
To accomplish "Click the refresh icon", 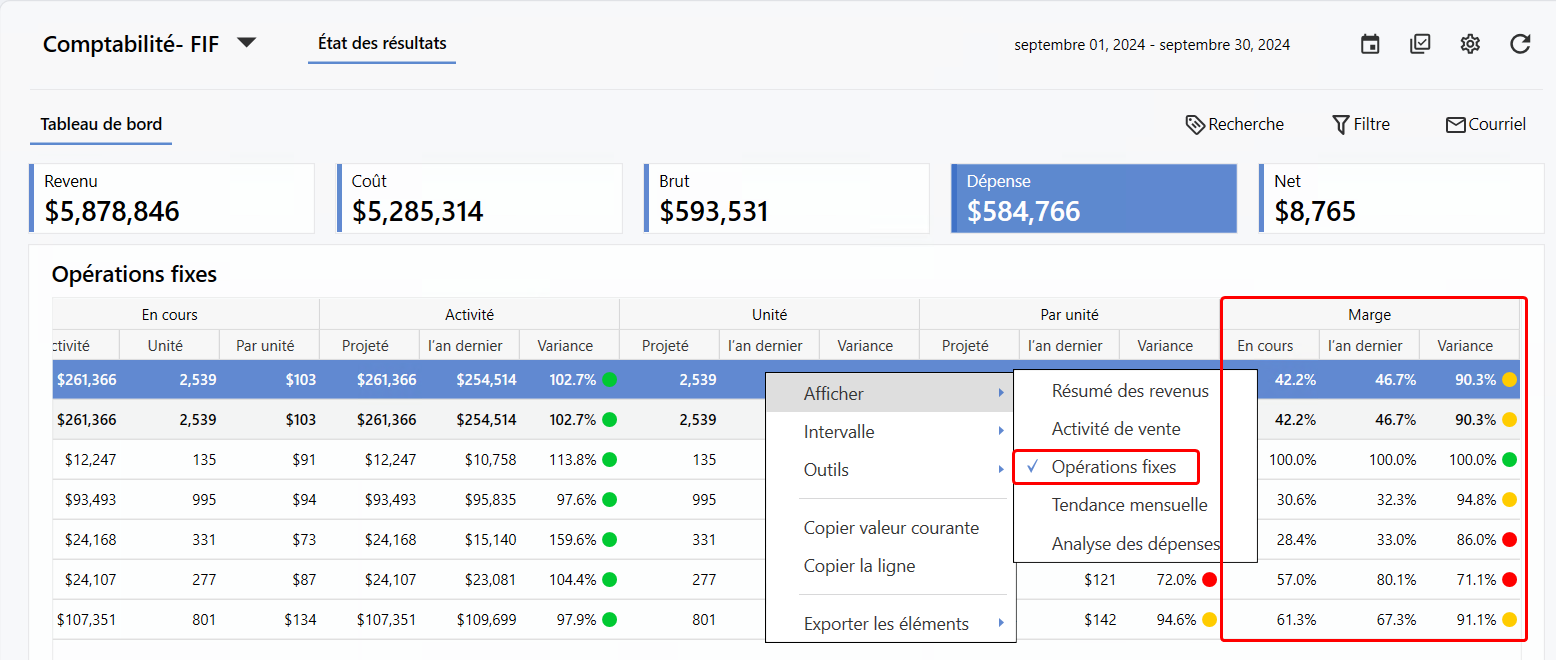I will [1520, 44].
